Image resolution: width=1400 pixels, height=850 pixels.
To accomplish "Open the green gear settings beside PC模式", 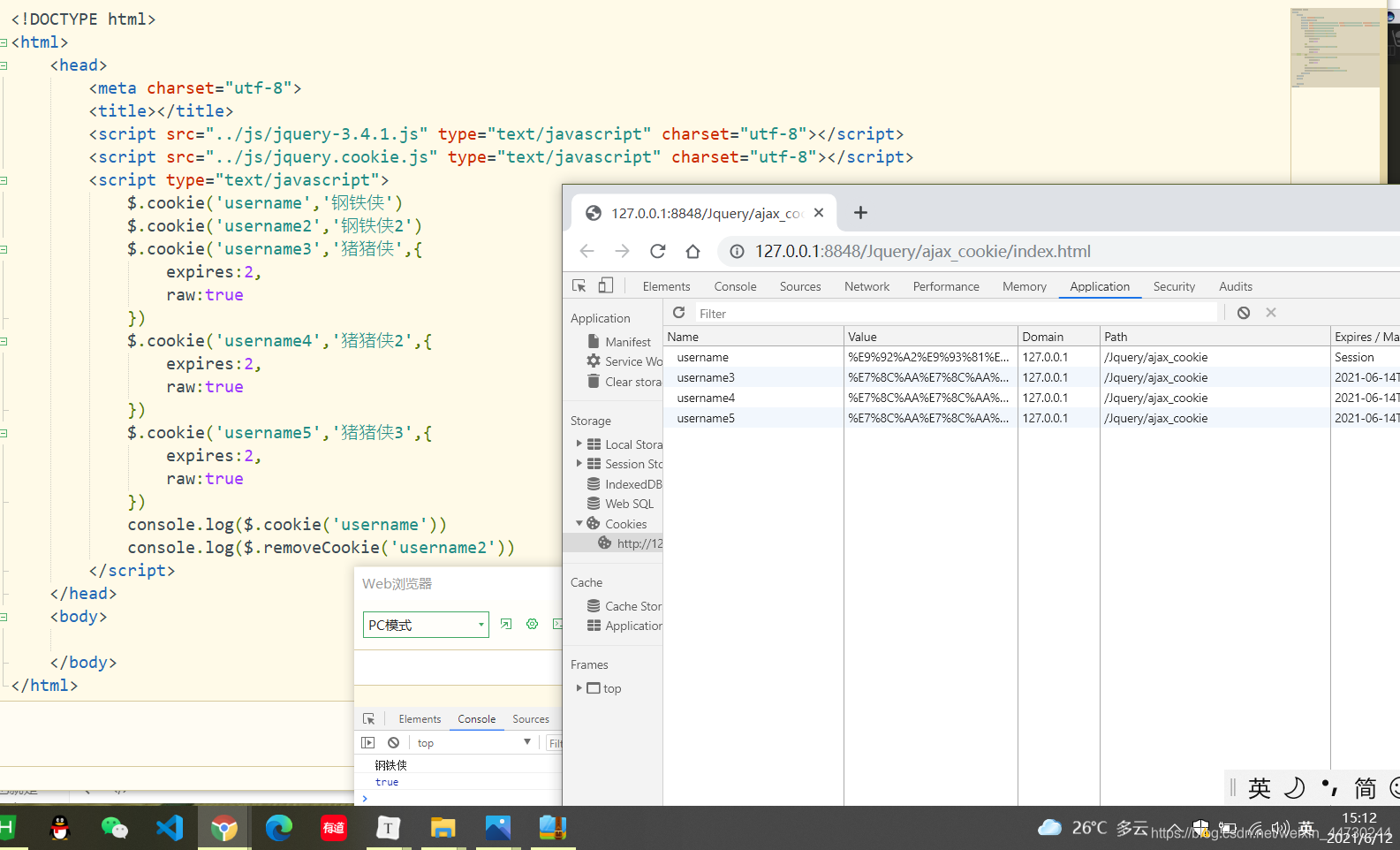I will (532, 624).
